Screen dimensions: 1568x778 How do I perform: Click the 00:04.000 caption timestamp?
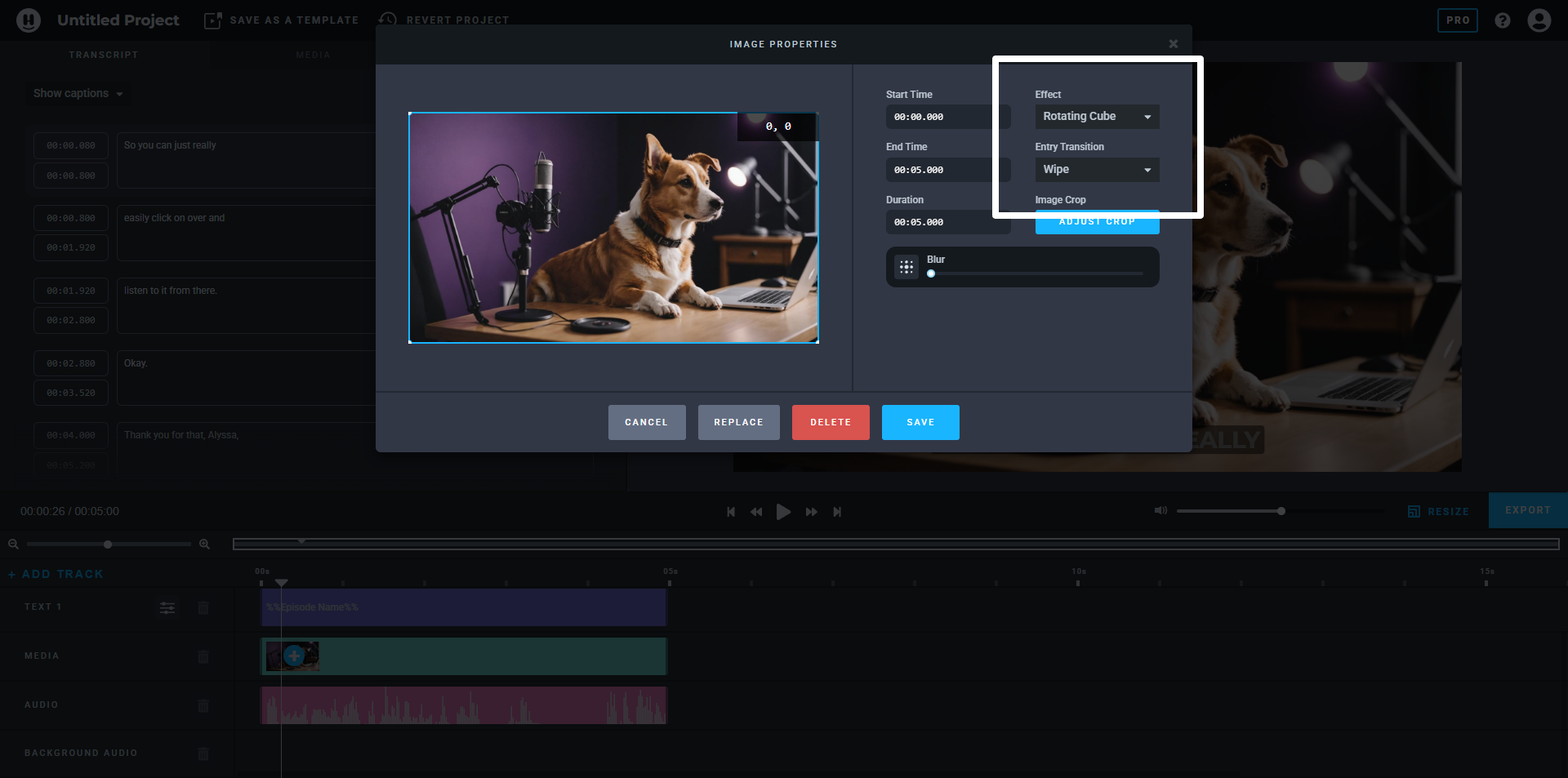pos(71,435)
